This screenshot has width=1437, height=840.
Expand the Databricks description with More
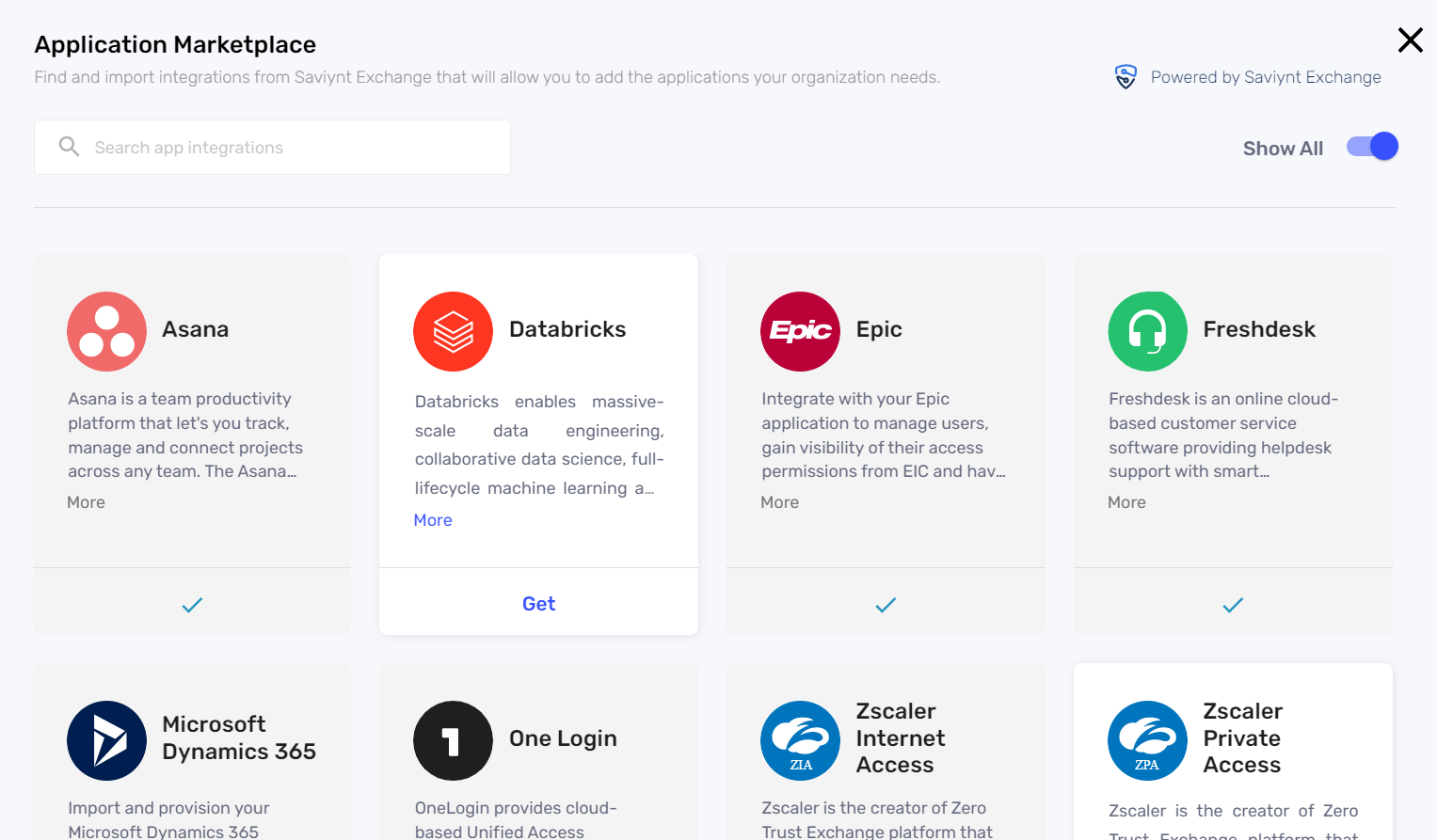(432, 519)
